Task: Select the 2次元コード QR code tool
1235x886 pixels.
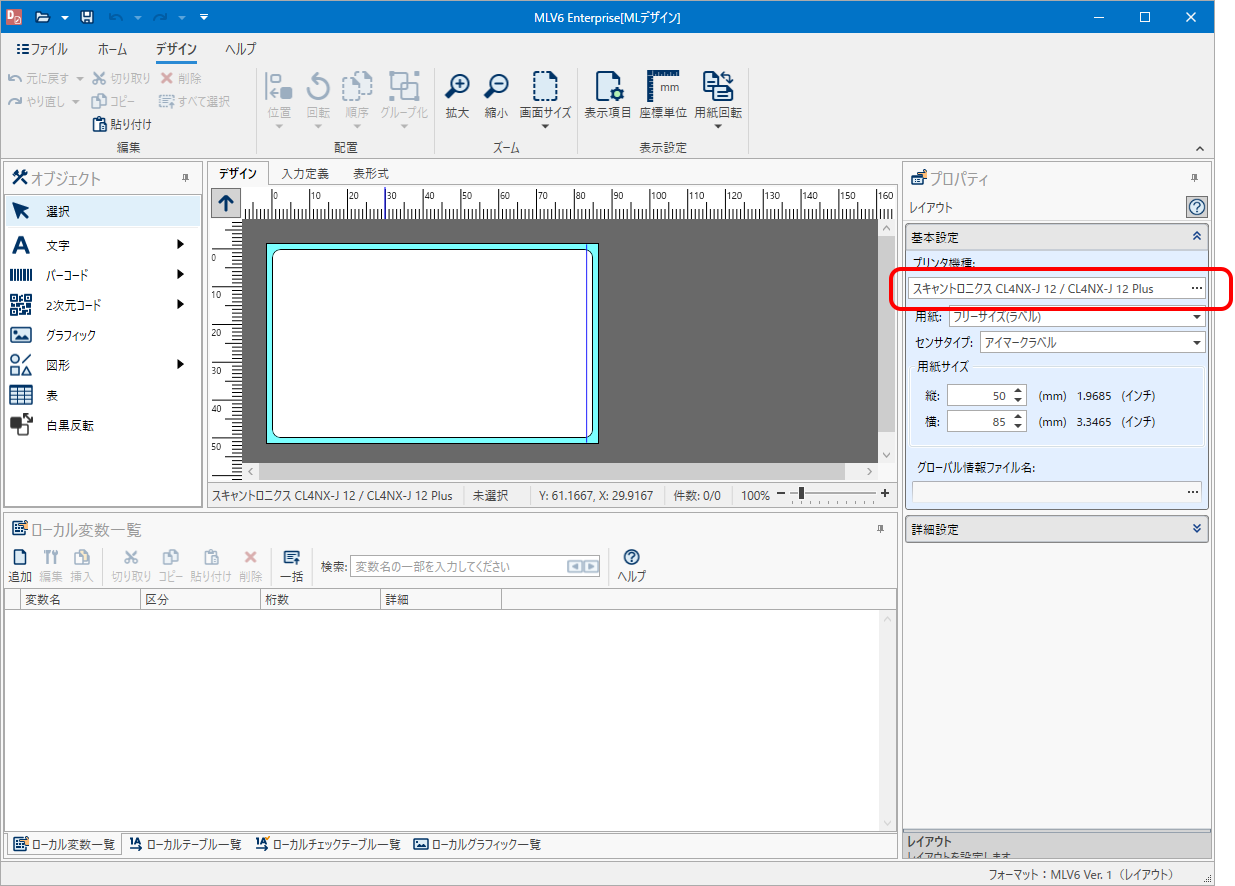Action: pos(73,305)
